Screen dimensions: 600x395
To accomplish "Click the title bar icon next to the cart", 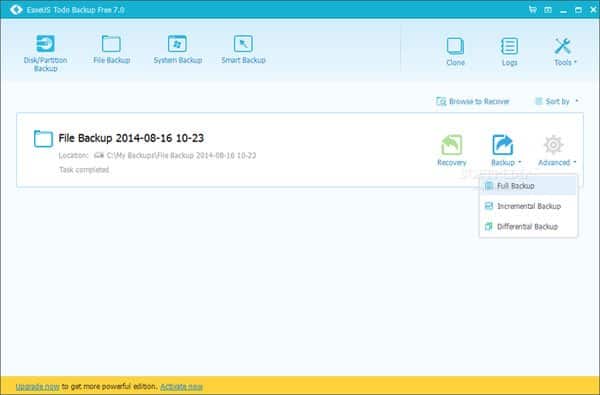I will click(548, 10).
